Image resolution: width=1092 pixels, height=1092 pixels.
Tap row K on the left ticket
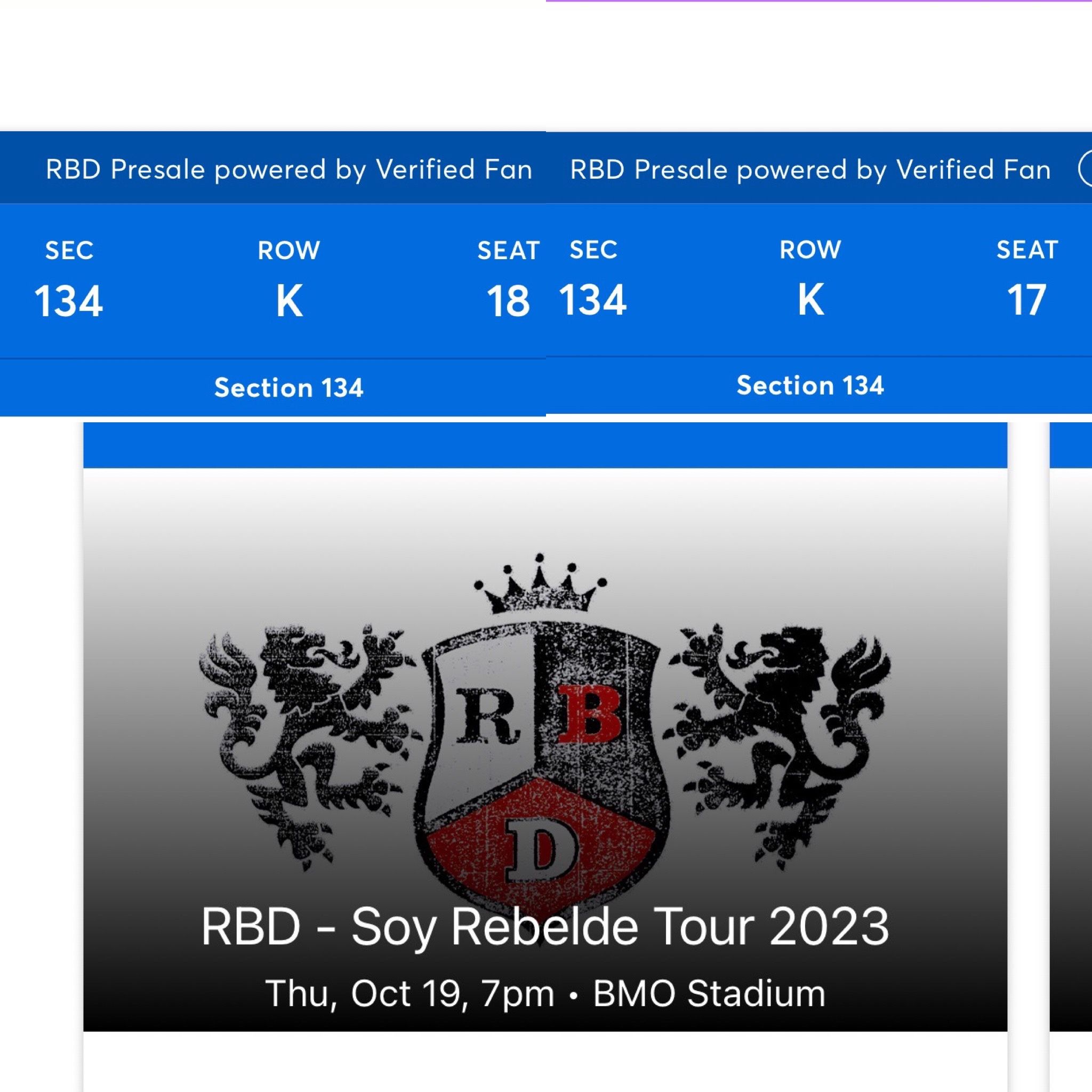pos(289,301)
